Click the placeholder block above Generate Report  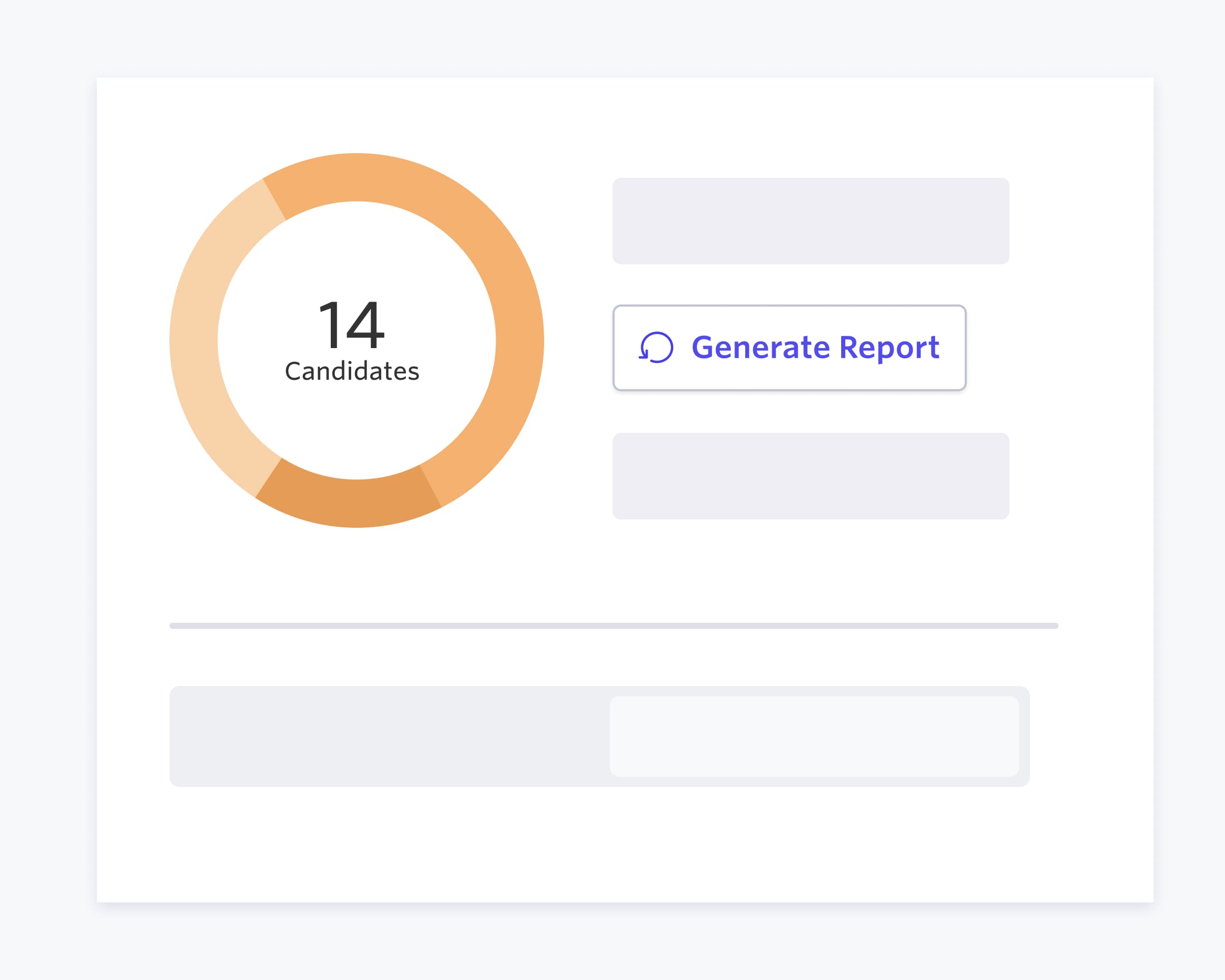click(x=811, y=221)
